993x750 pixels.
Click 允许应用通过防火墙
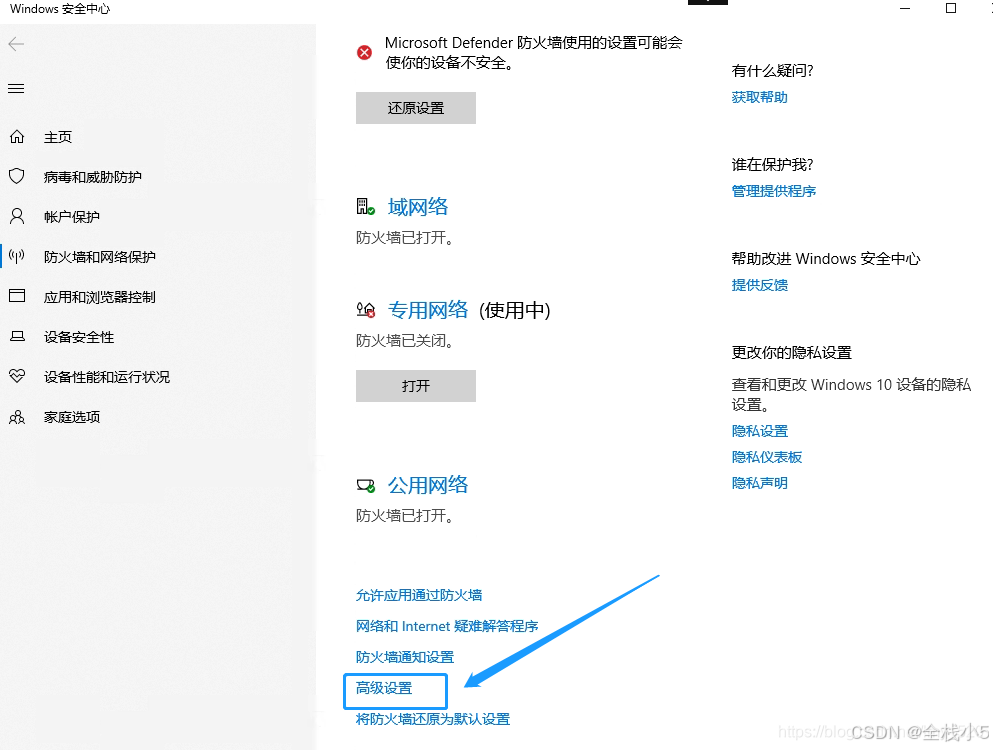coord(419,594)
